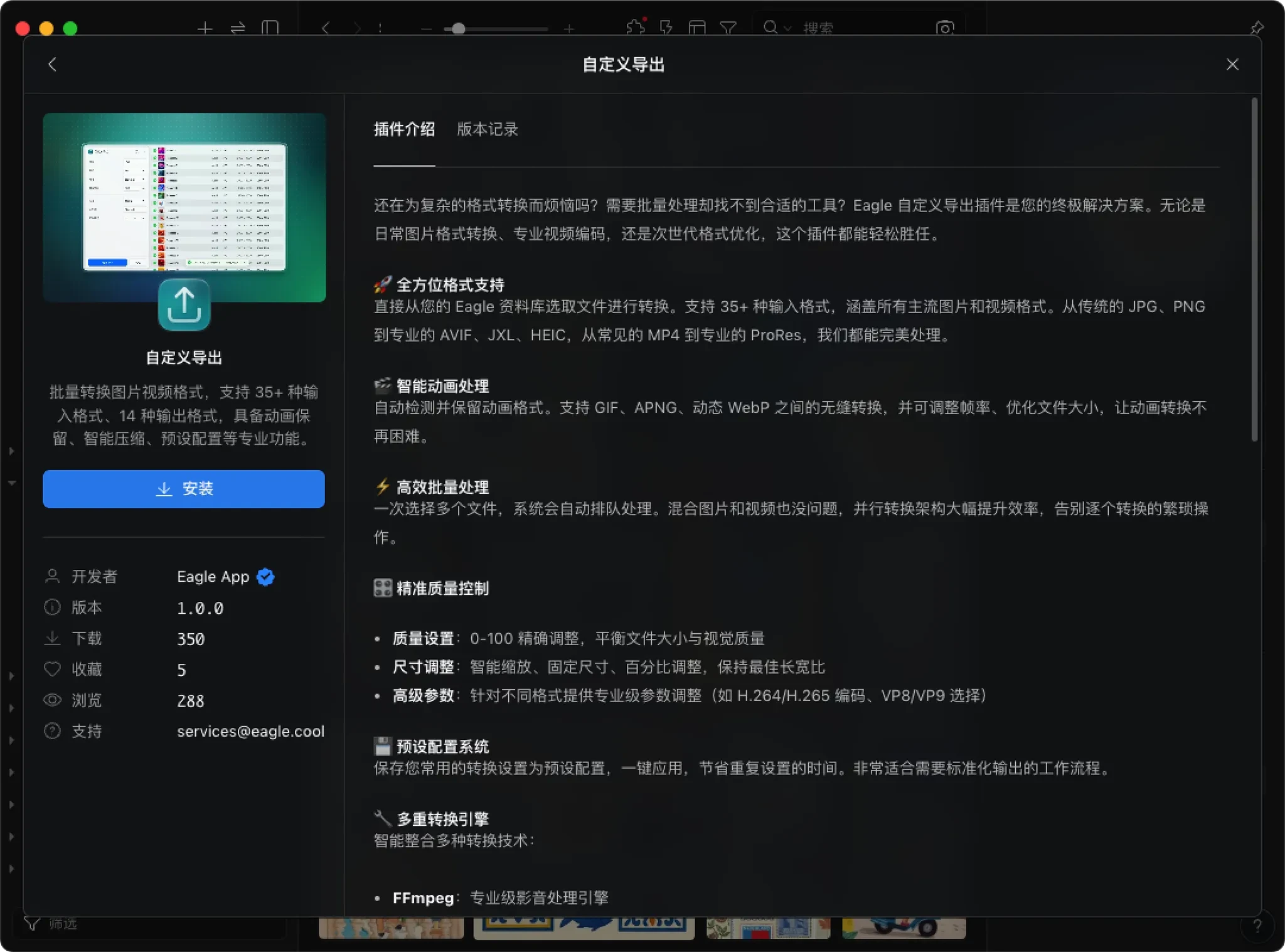Open the search options magnifier dropdown

point(777,28)
